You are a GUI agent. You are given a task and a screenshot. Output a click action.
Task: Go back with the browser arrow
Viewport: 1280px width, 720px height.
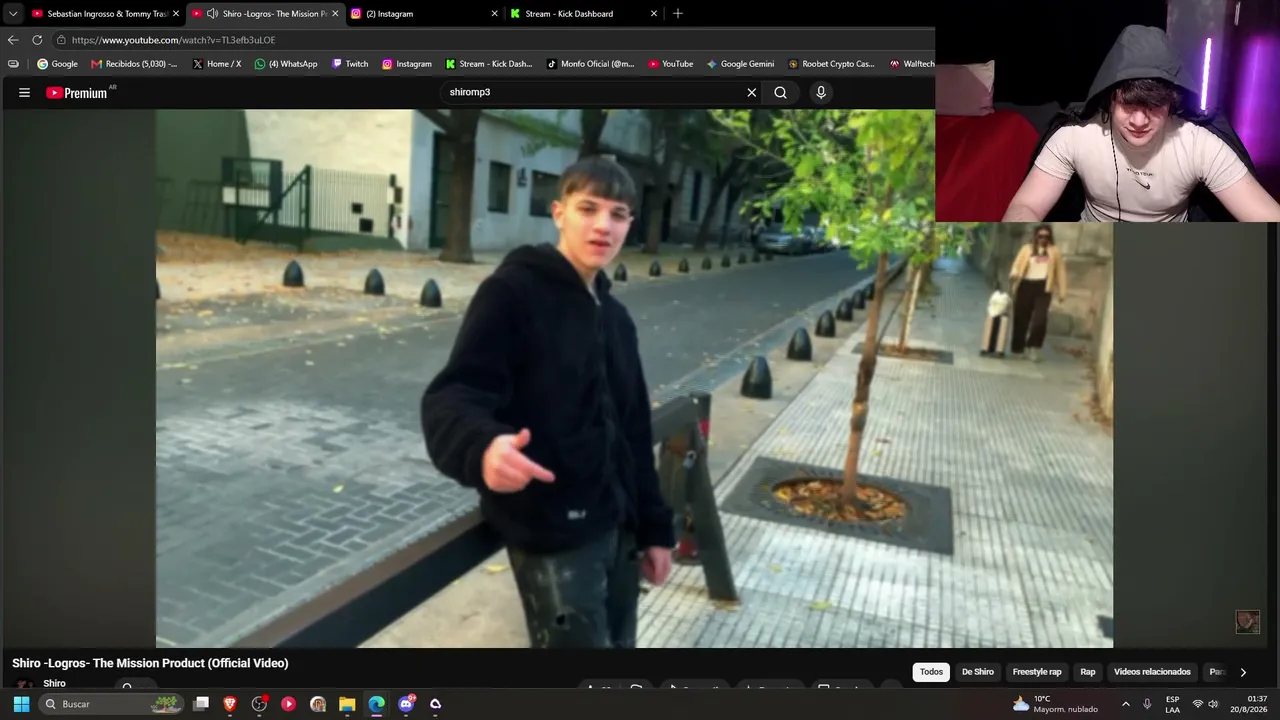[13, 40]
